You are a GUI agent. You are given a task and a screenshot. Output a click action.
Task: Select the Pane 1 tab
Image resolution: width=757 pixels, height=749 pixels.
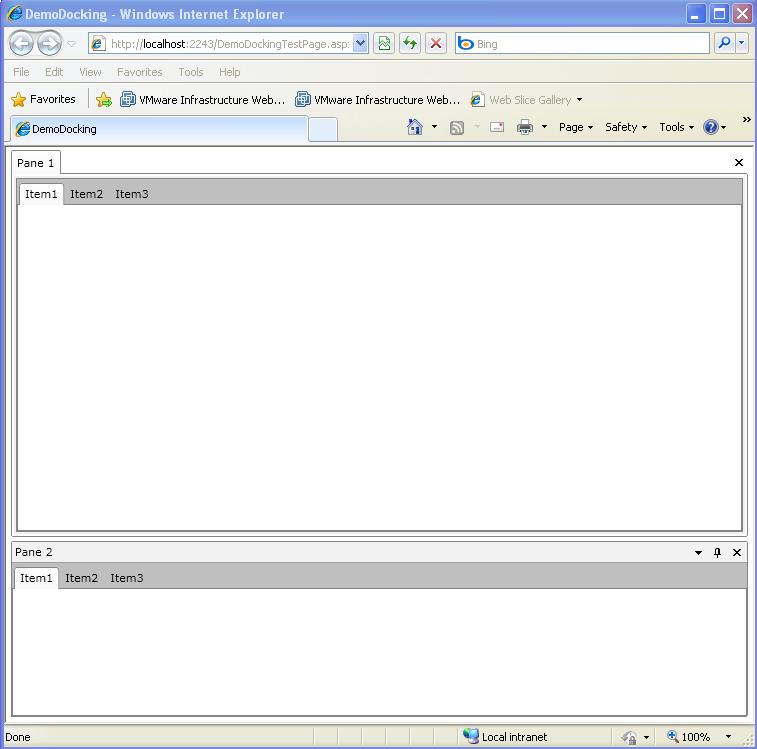point(36,163)
